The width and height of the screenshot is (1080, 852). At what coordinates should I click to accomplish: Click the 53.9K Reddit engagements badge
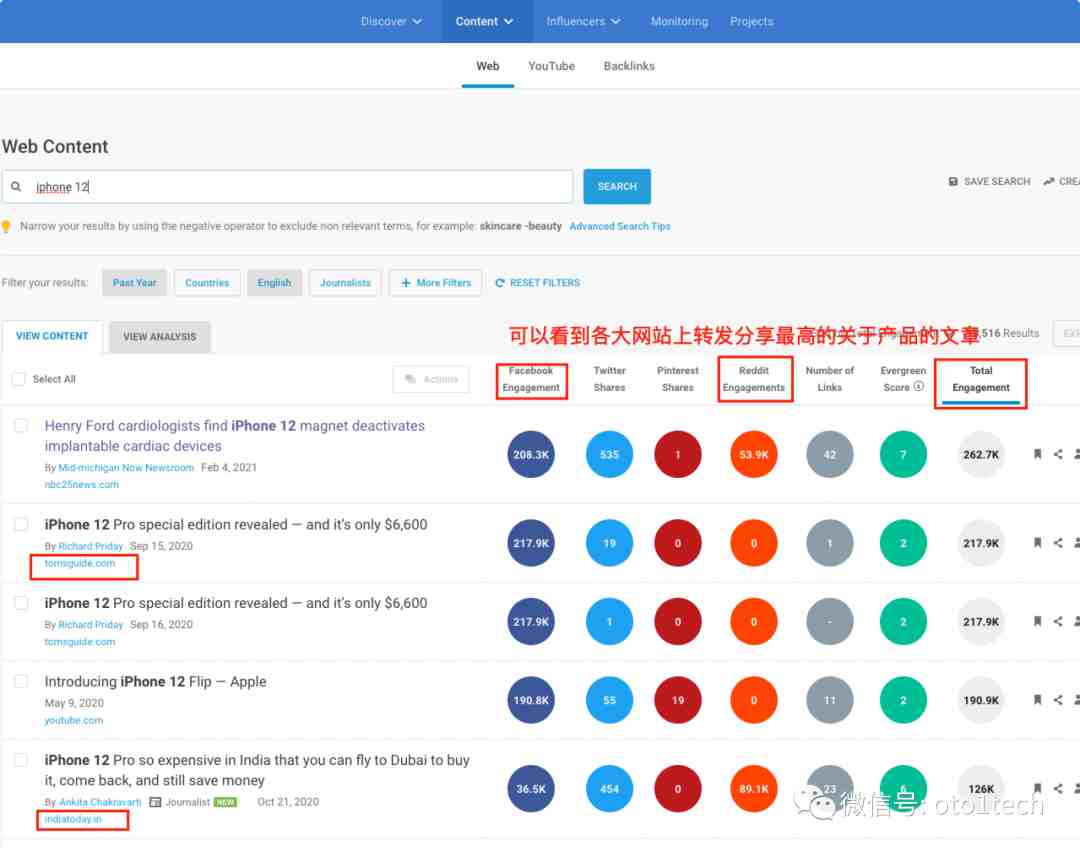(754, 455)
